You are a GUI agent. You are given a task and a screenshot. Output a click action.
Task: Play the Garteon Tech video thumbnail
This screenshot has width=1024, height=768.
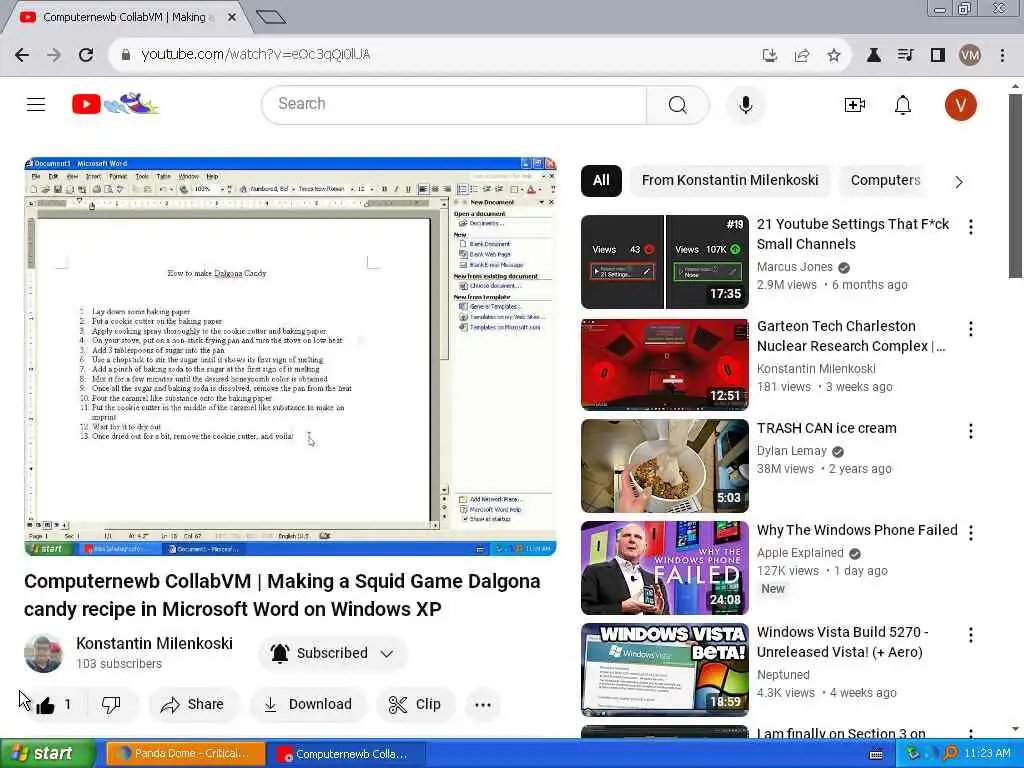tap(665, 364)
